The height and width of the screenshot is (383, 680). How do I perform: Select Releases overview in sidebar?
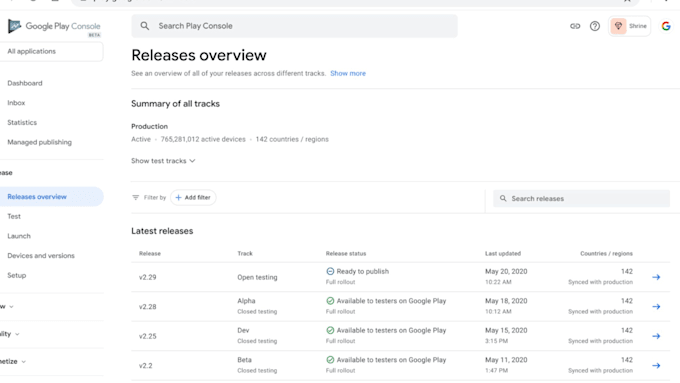pyautogui.click(x=51, y=197)
